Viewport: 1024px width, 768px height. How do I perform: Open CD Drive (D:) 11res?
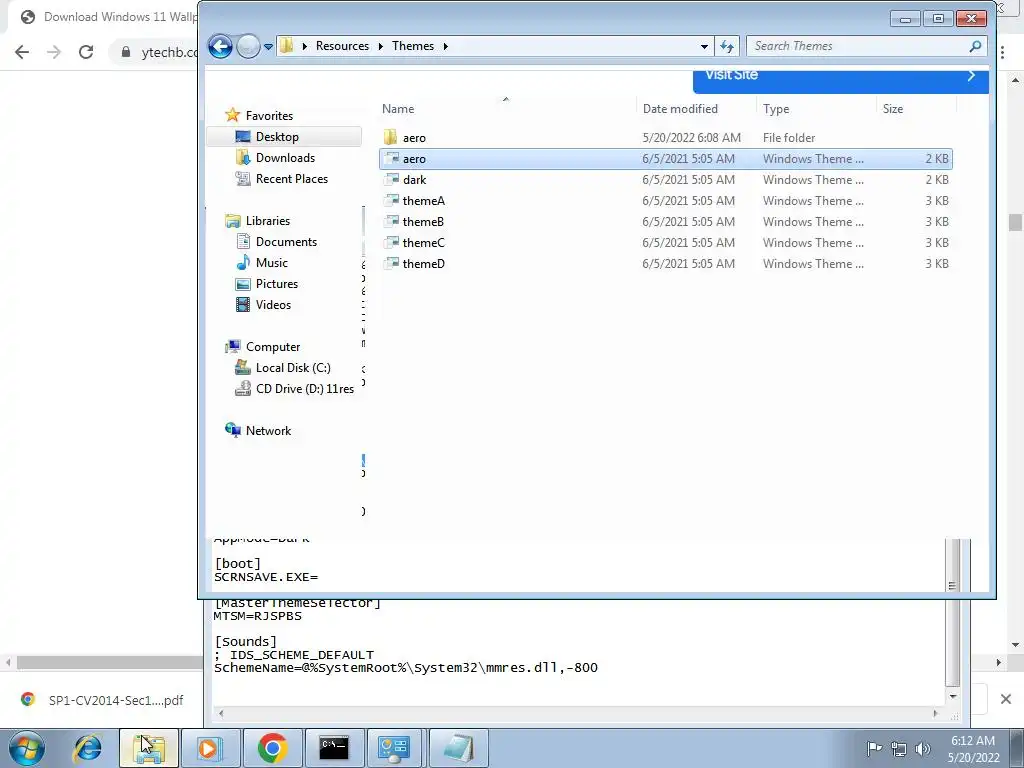pos(304,389)
